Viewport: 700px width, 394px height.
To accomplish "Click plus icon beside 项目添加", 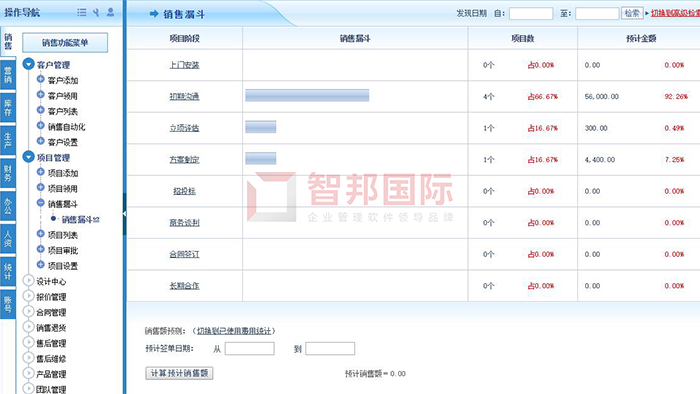I will pyautogui.click(x=40, y=172).
